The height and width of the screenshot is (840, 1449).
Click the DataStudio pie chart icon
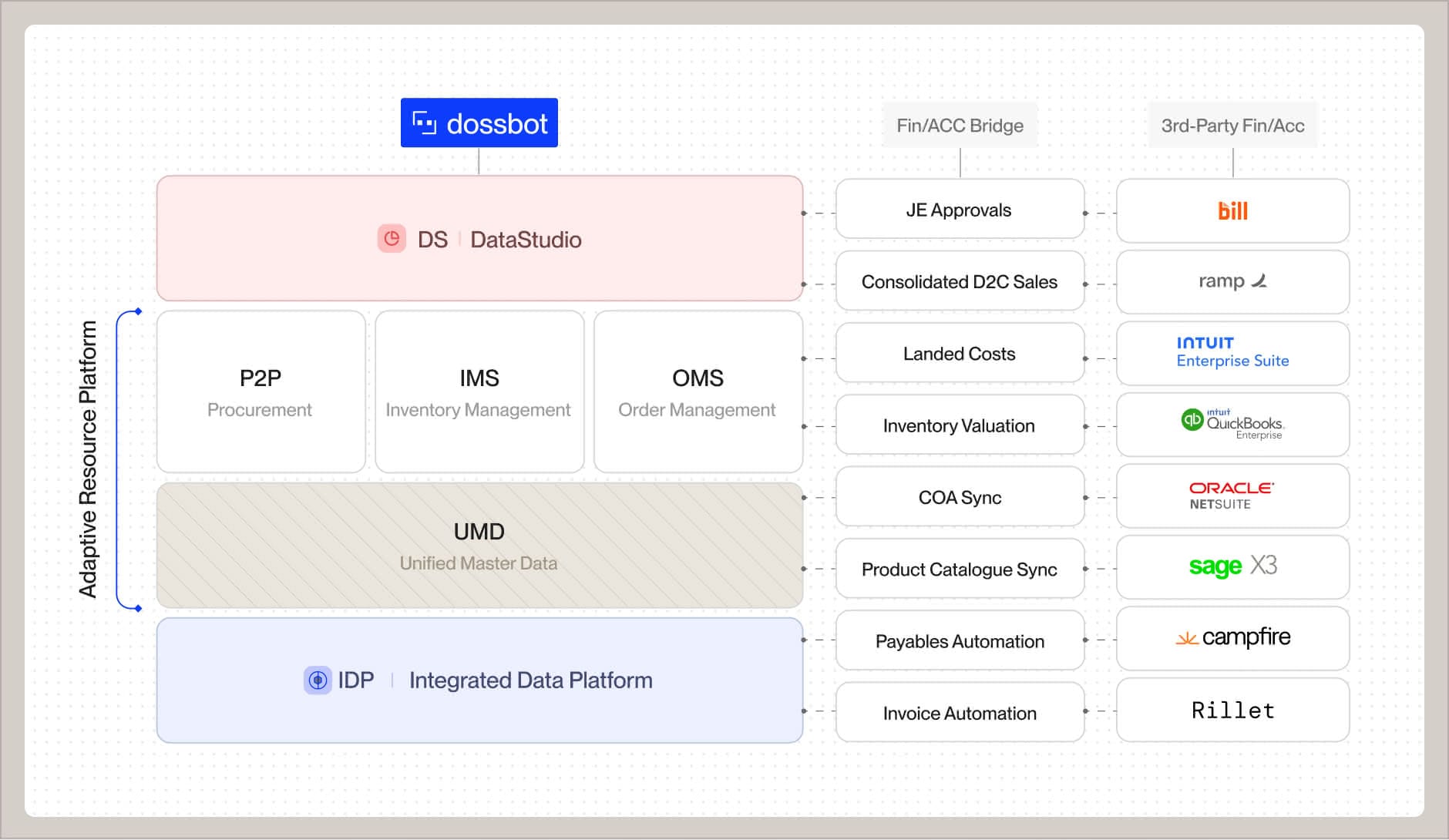pos(392,239)
